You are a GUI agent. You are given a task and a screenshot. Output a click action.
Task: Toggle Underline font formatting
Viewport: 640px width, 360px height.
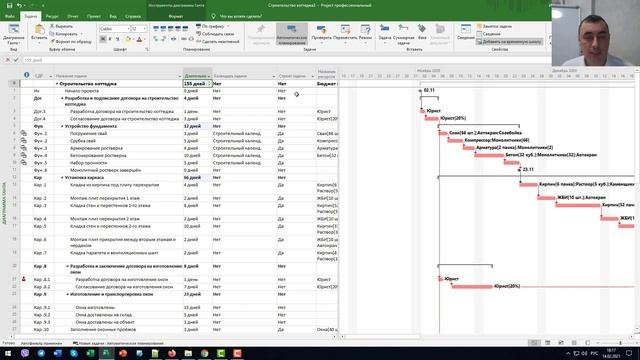pos(118,39)
